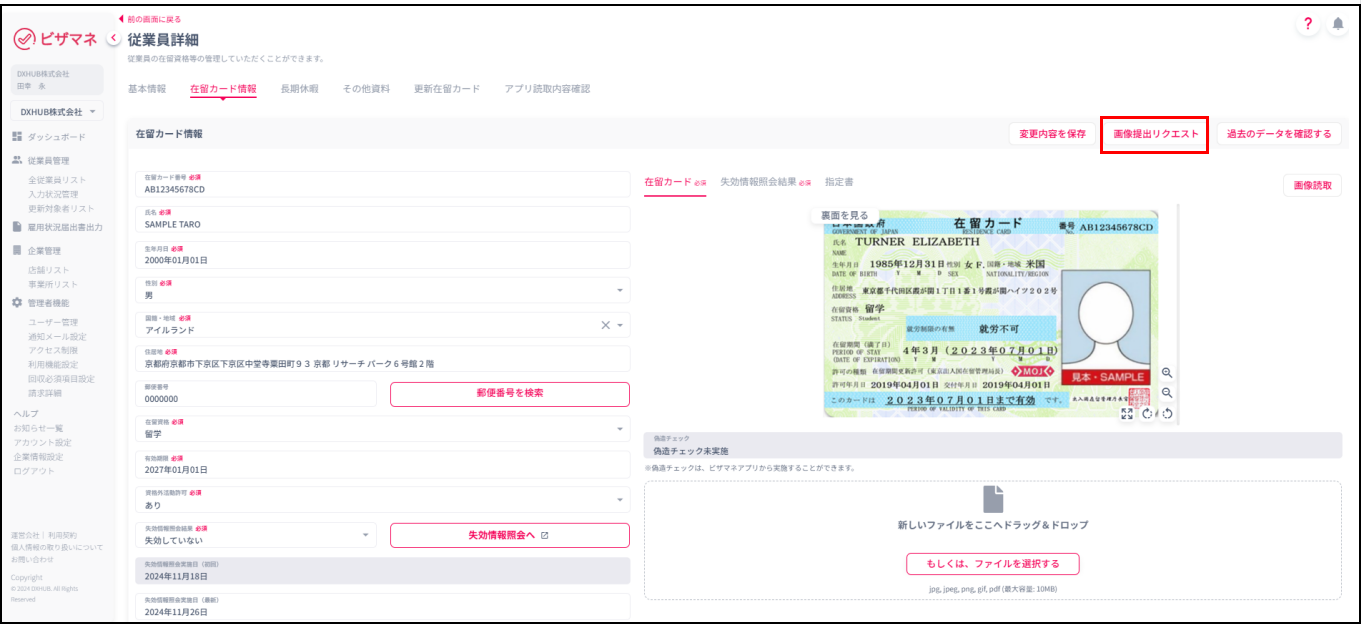Expand the 性別 dropdown
1361x624 pixels.
tap(382, 290)
